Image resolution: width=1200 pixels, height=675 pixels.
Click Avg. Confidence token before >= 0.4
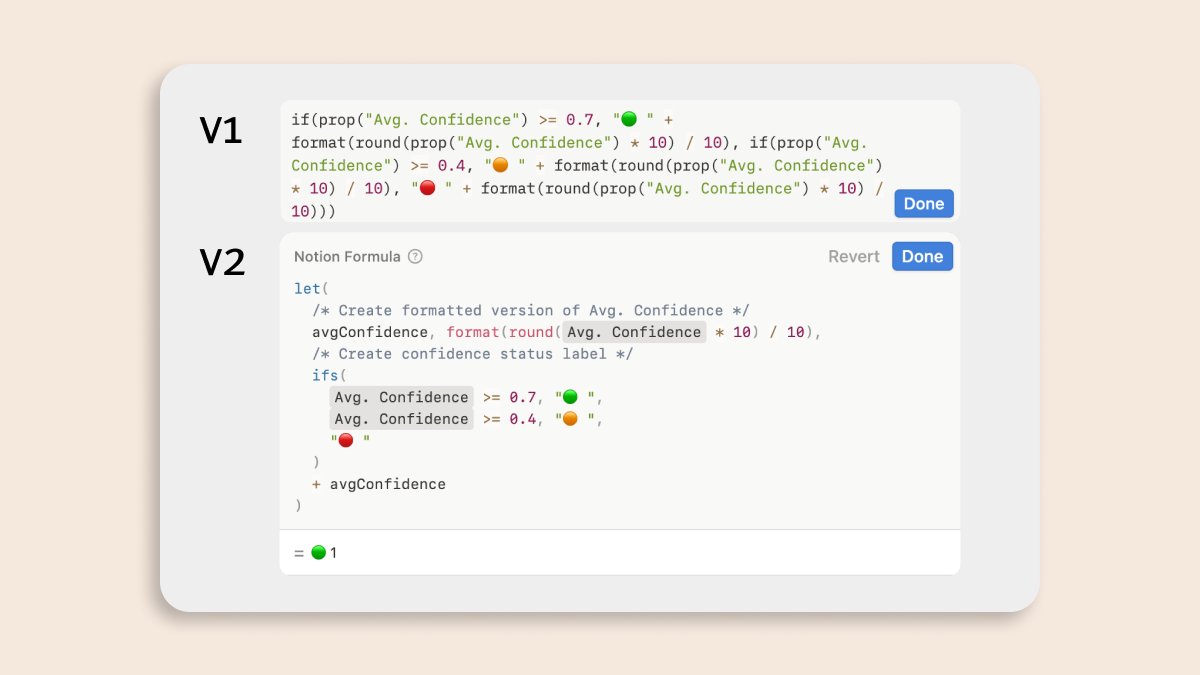[x=402, y=419]
